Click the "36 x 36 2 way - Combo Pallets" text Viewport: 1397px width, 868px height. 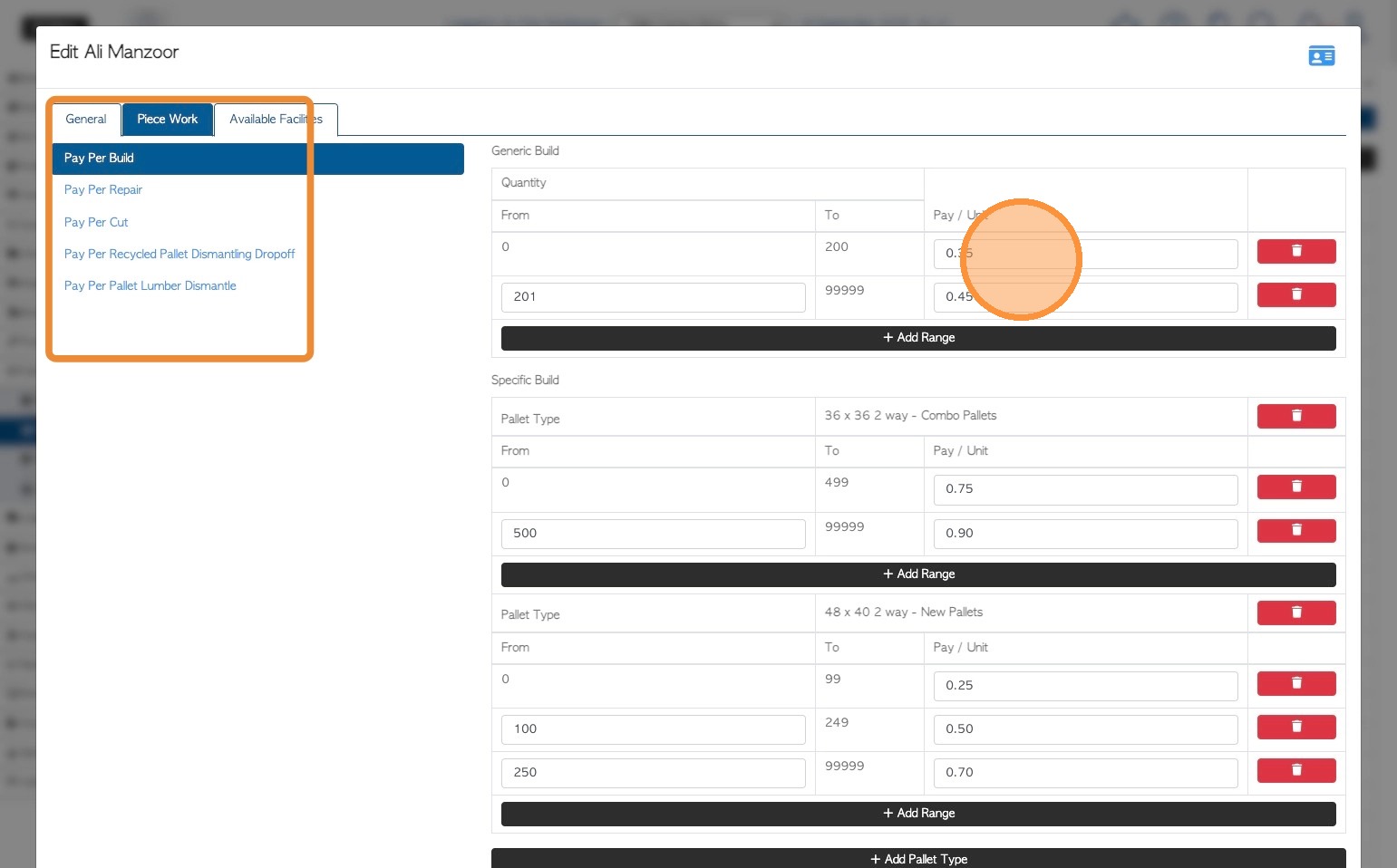(x=910, y=416)
